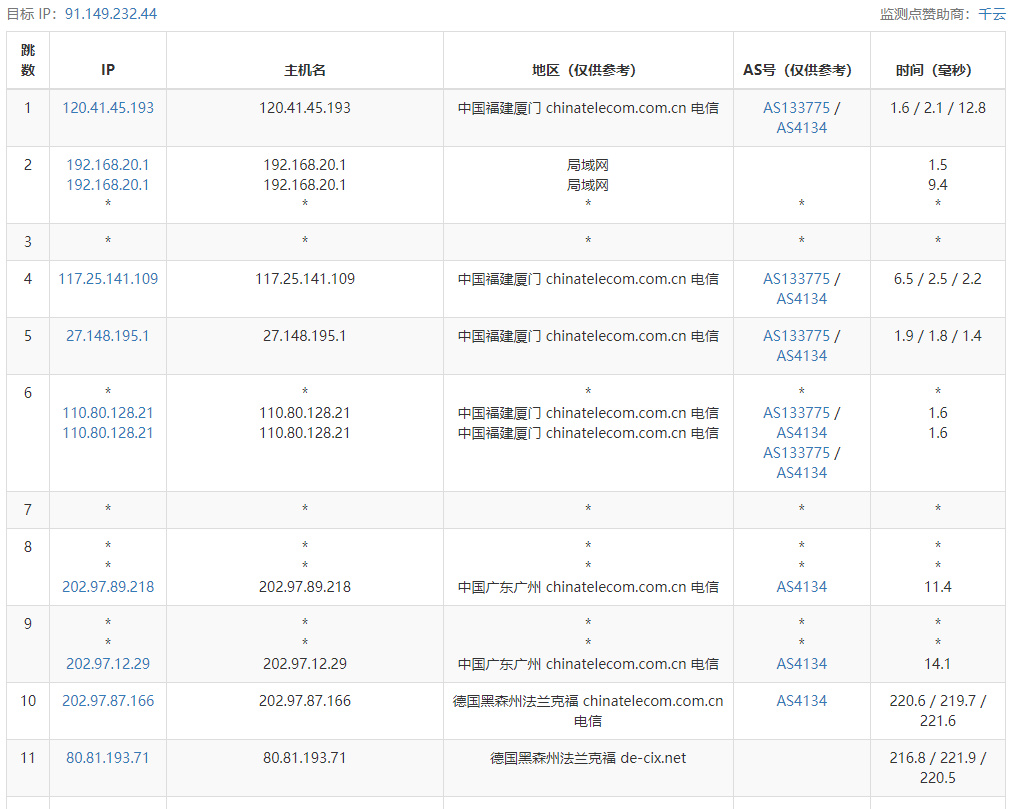Screen dimensions: 1010x809
Task: Open the first 192.168.20.1 IP link in hop 2
Action: click(108, 165)
